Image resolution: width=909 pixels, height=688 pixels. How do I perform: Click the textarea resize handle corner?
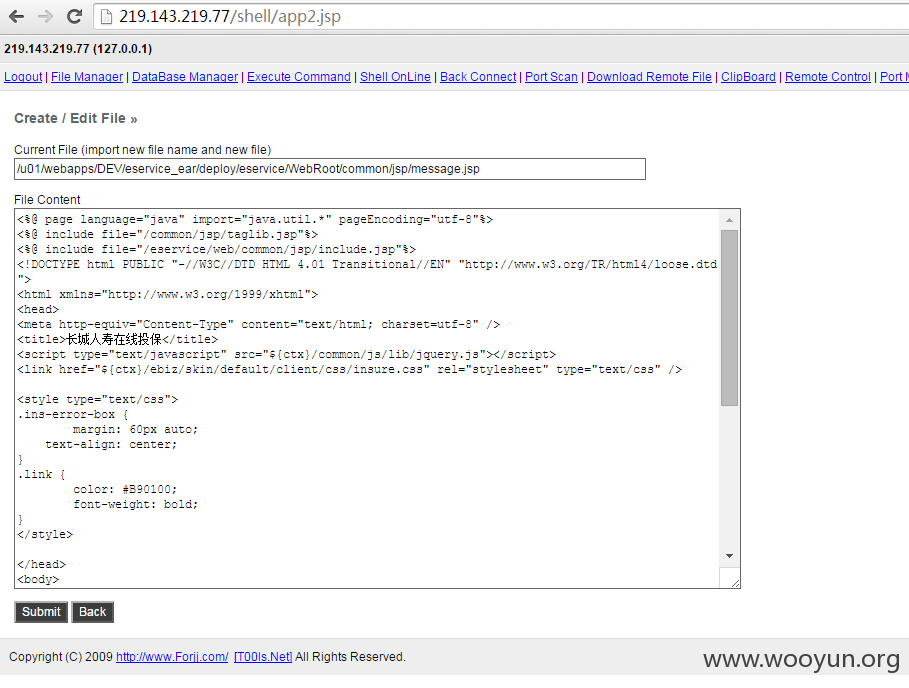pos(735,583)
